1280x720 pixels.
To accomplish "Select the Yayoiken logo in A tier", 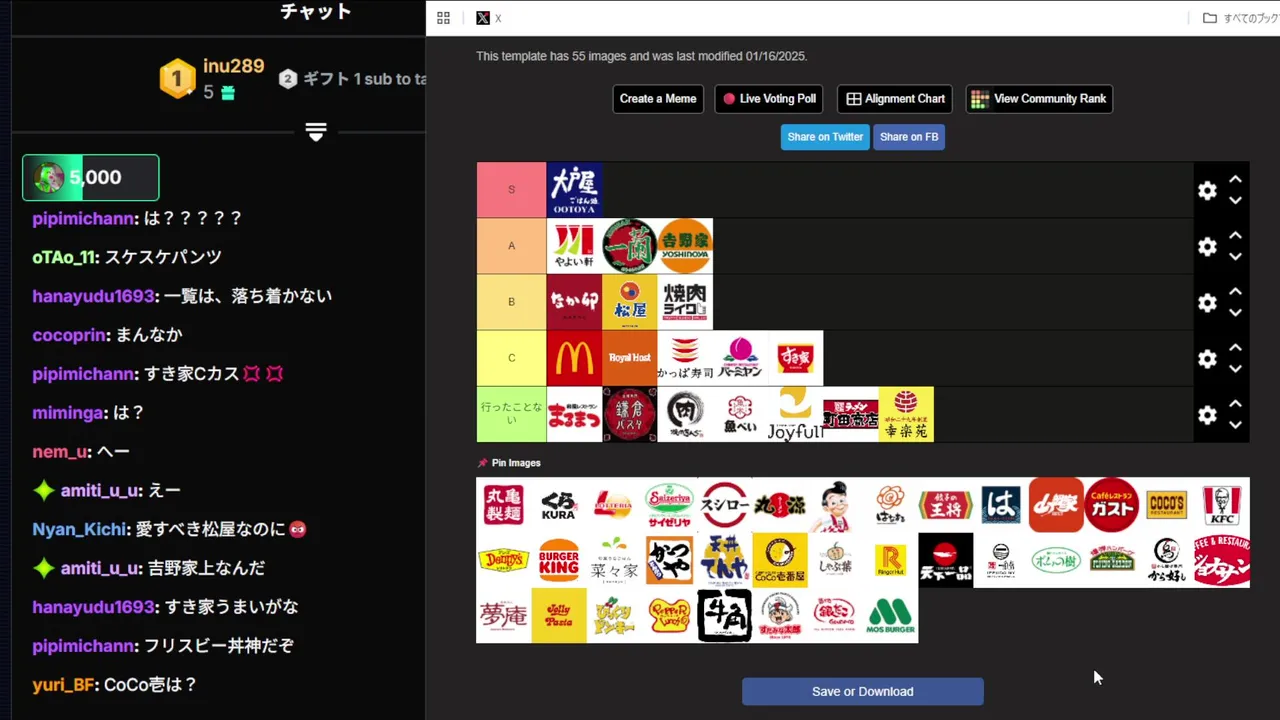I will (x=574, y=246).
